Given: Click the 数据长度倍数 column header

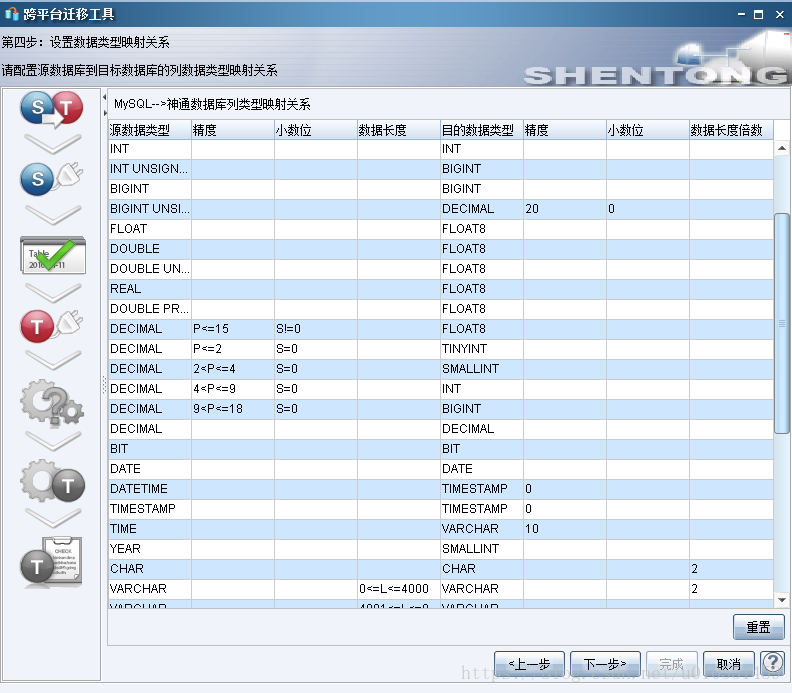Looking at the screenshot, I should pyautogui.click(x=731, y=130).
